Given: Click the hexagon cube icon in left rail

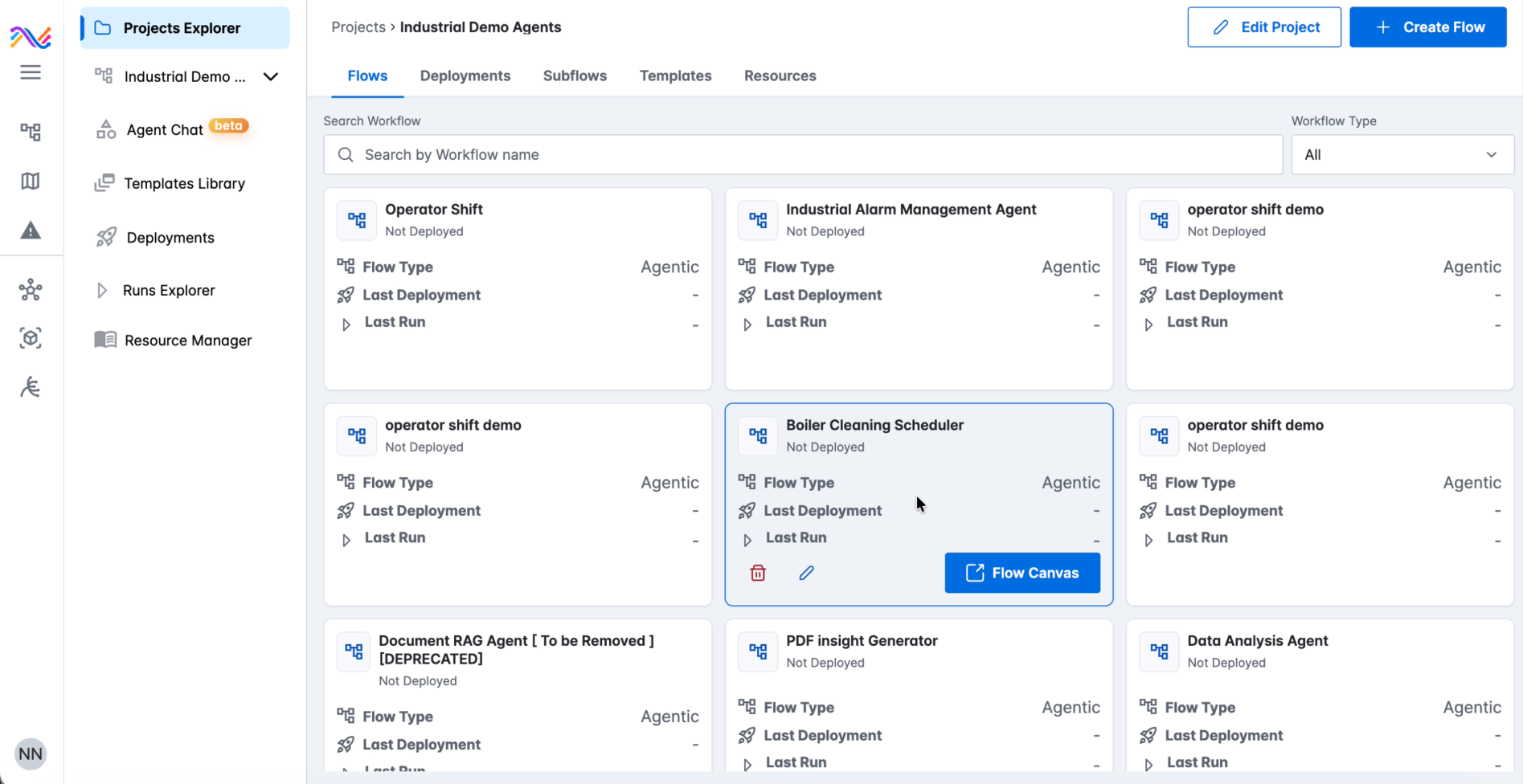Looking at the screenshot, I should coord(31,338).
